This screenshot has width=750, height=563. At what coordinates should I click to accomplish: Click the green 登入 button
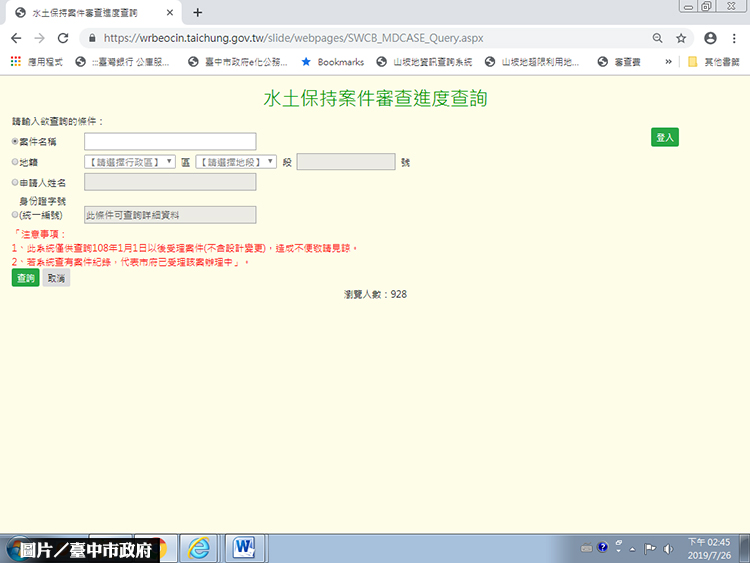(664, 137)
